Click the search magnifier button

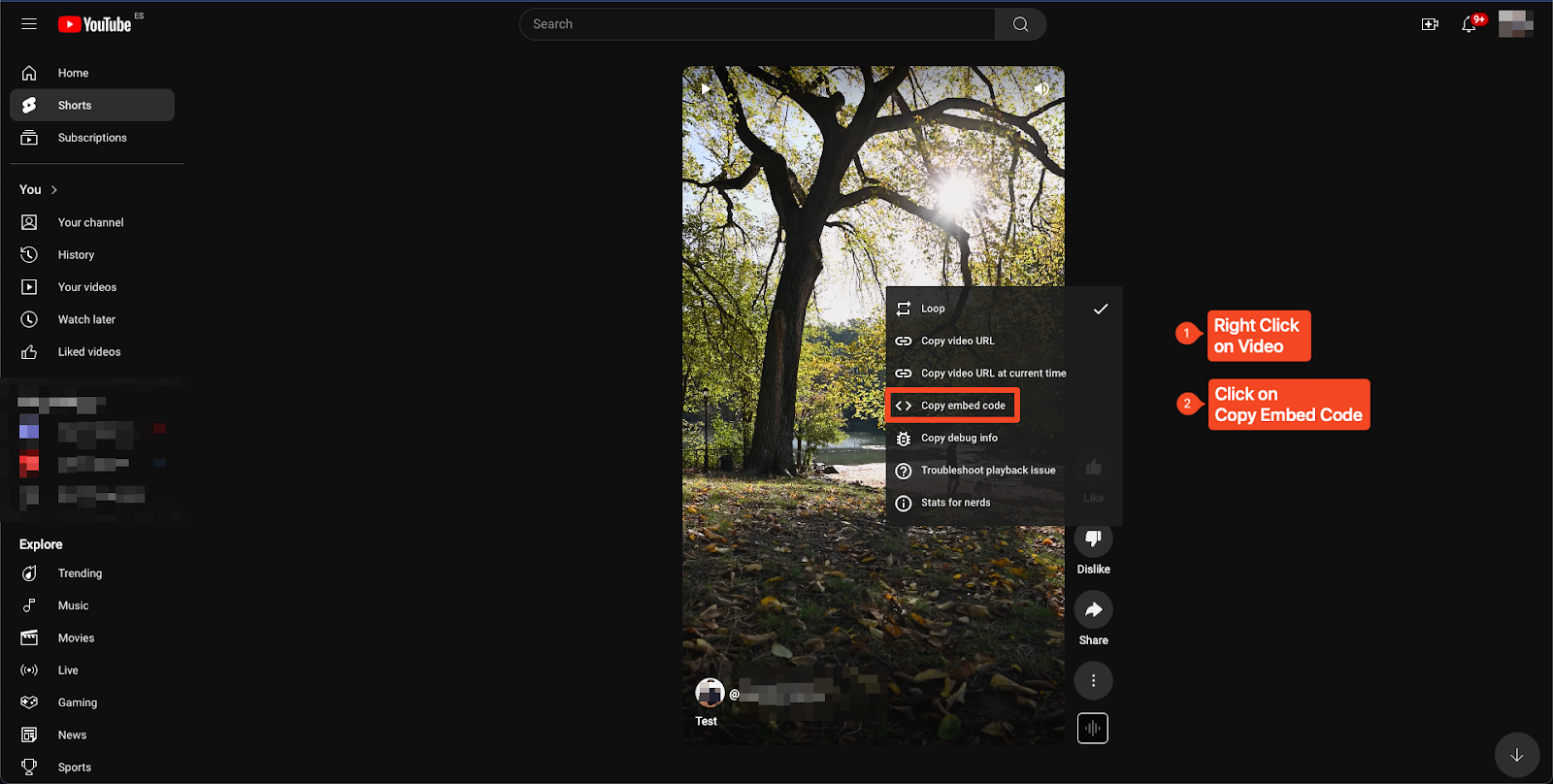(1020, 24)
